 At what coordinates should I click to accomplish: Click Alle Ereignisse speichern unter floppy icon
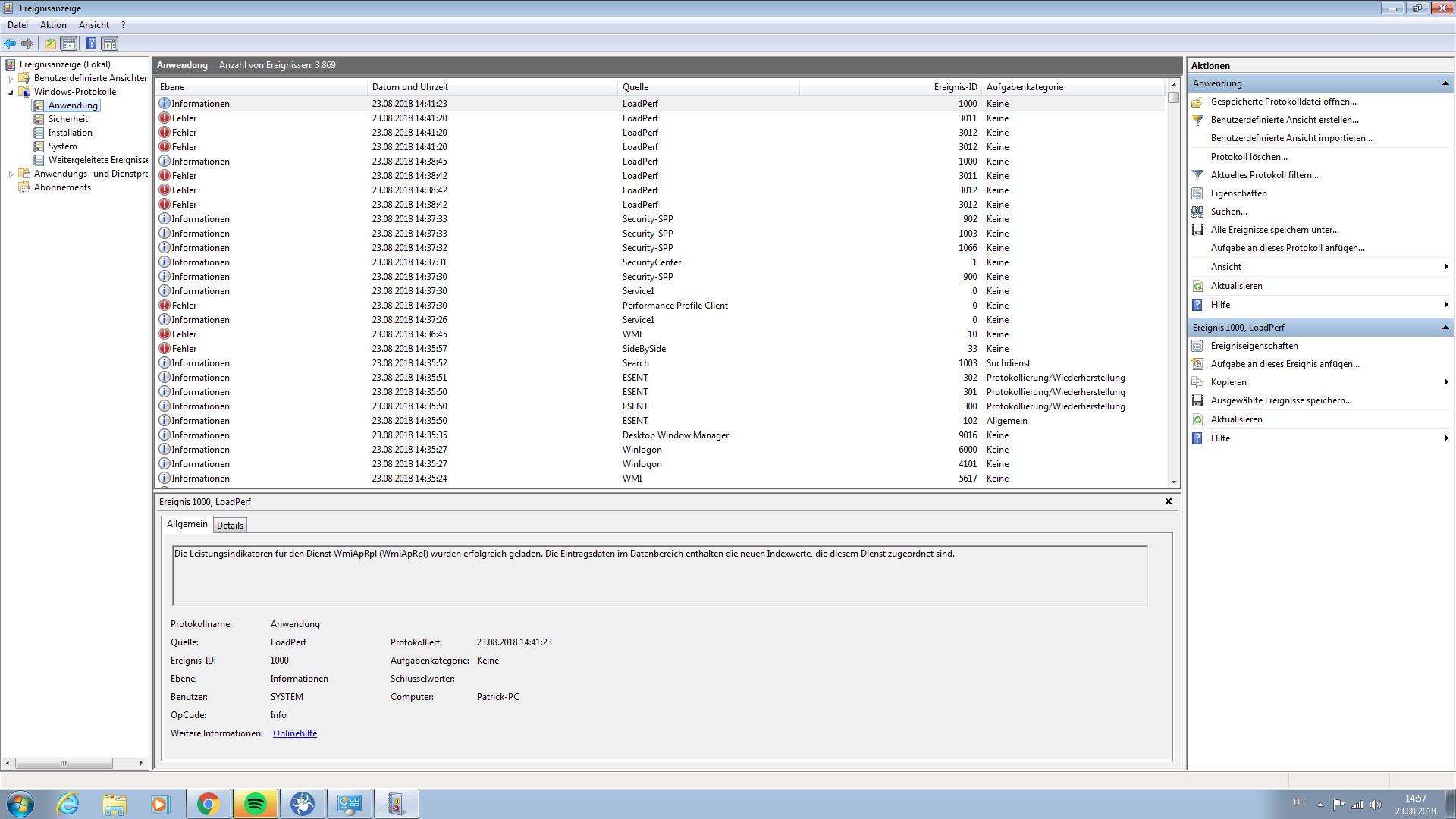[1197, 230]
